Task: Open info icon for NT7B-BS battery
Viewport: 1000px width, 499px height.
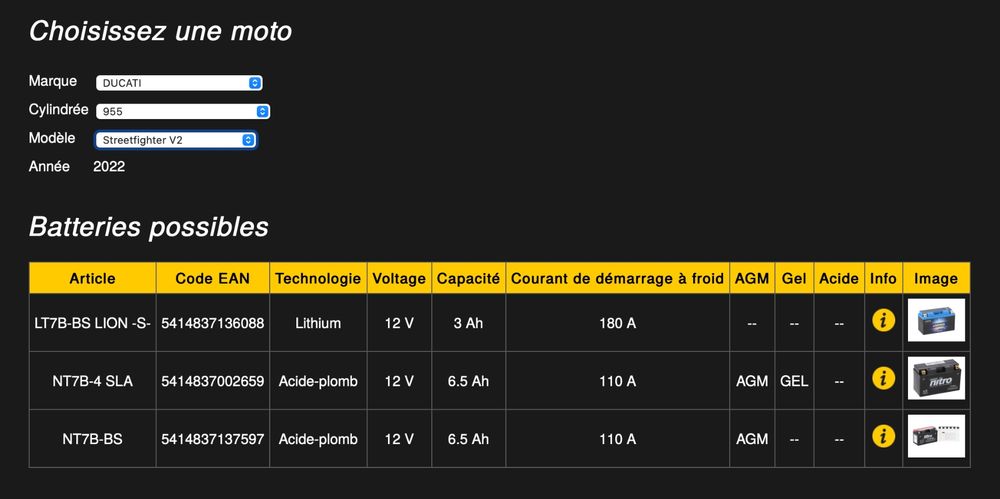Action: click(883, 436)
